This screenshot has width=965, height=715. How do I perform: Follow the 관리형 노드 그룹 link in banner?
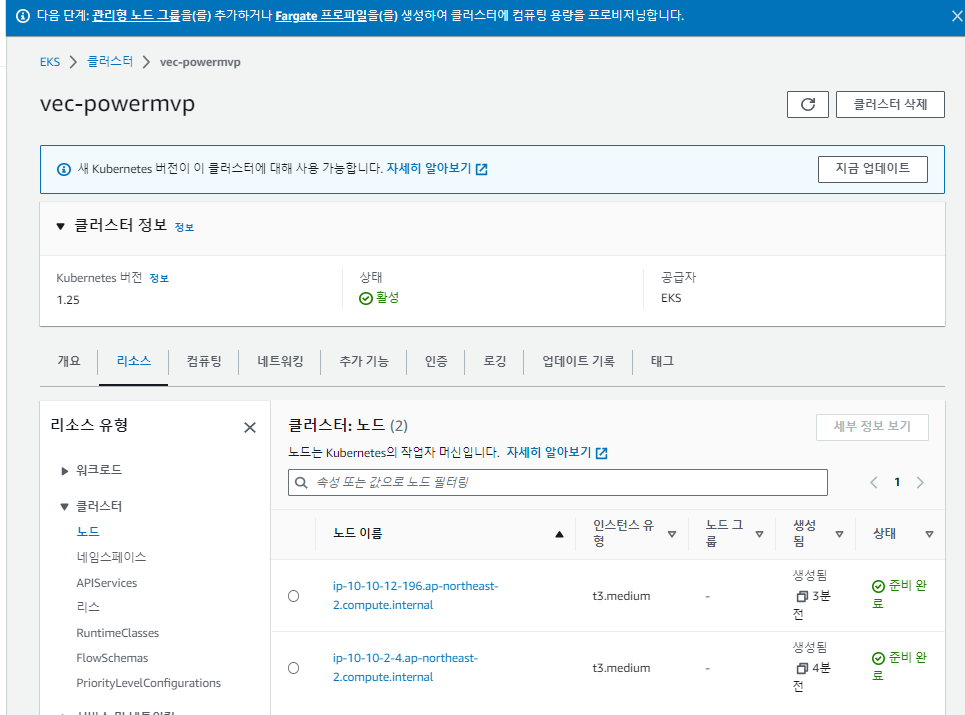[135, 16]
